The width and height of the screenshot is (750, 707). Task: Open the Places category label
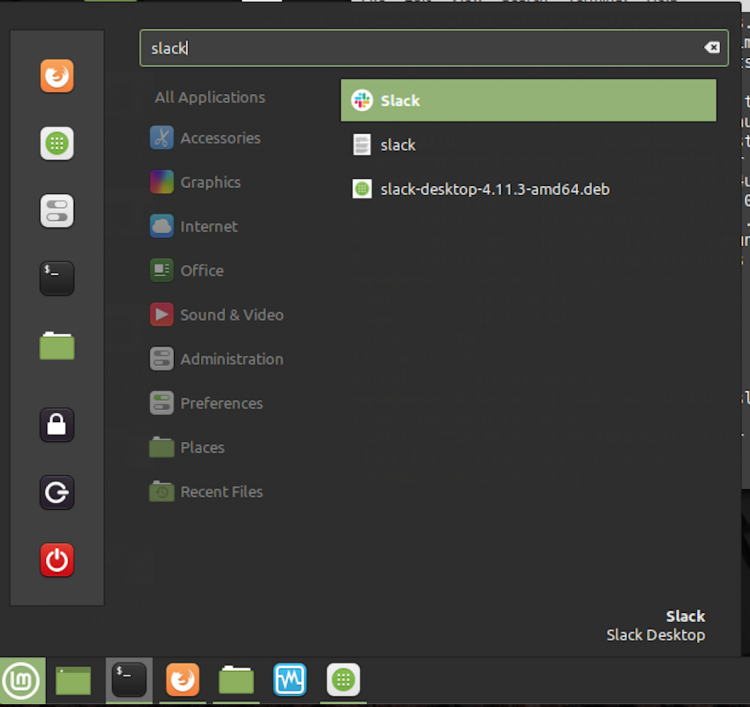click(x=202, y=448)
